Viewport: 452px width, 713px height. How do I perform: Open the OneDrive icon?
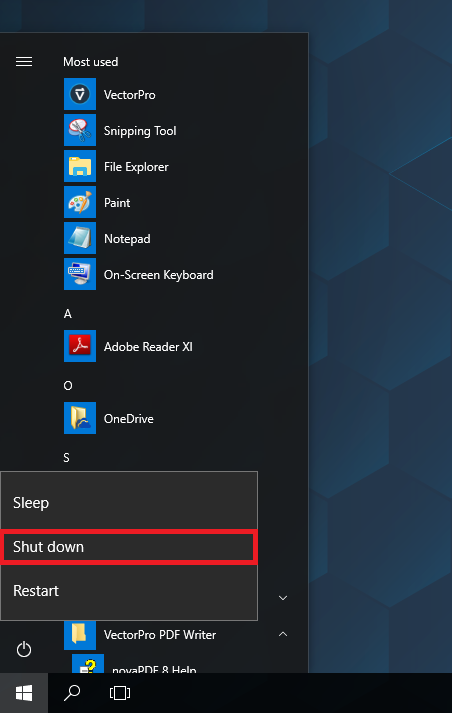tap(80, 418)
